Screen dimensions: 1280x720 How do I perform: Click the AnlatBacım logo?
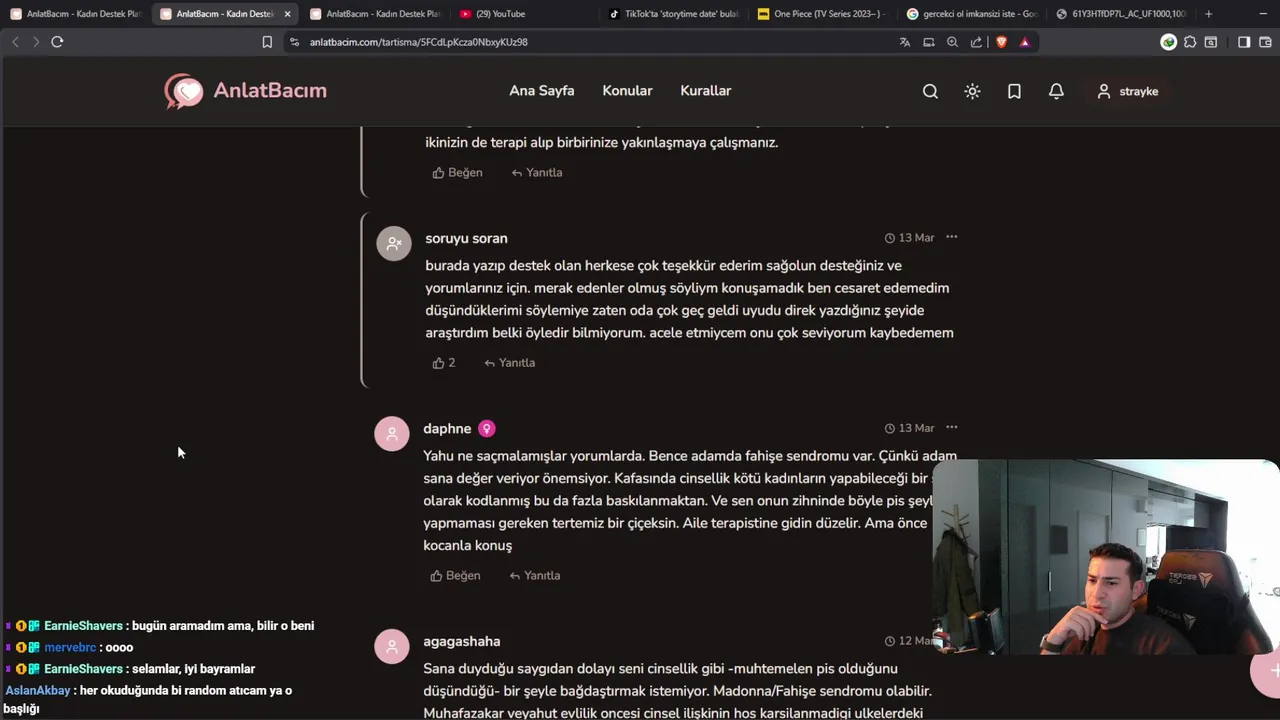point(246,91)
